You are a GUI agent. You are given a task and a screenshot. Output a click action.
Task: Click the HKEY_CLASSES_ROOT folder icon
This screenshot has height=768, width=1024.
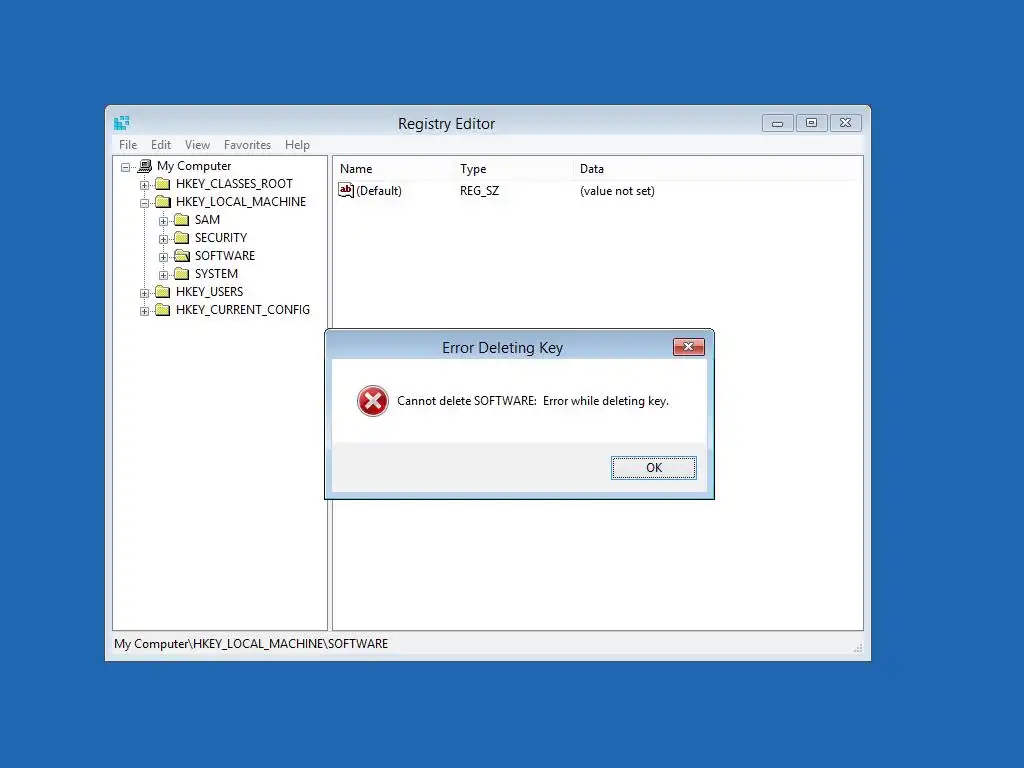point(163,184)
